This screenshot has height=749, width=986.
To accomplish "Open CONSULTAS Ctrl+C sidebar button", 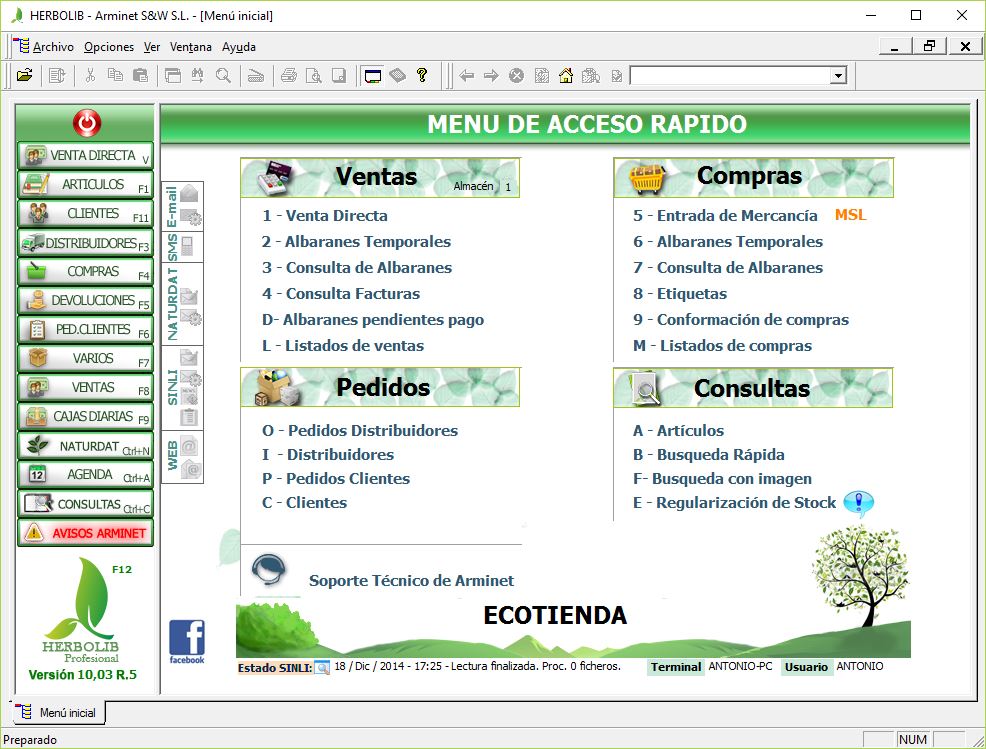I will coord(86,504).
